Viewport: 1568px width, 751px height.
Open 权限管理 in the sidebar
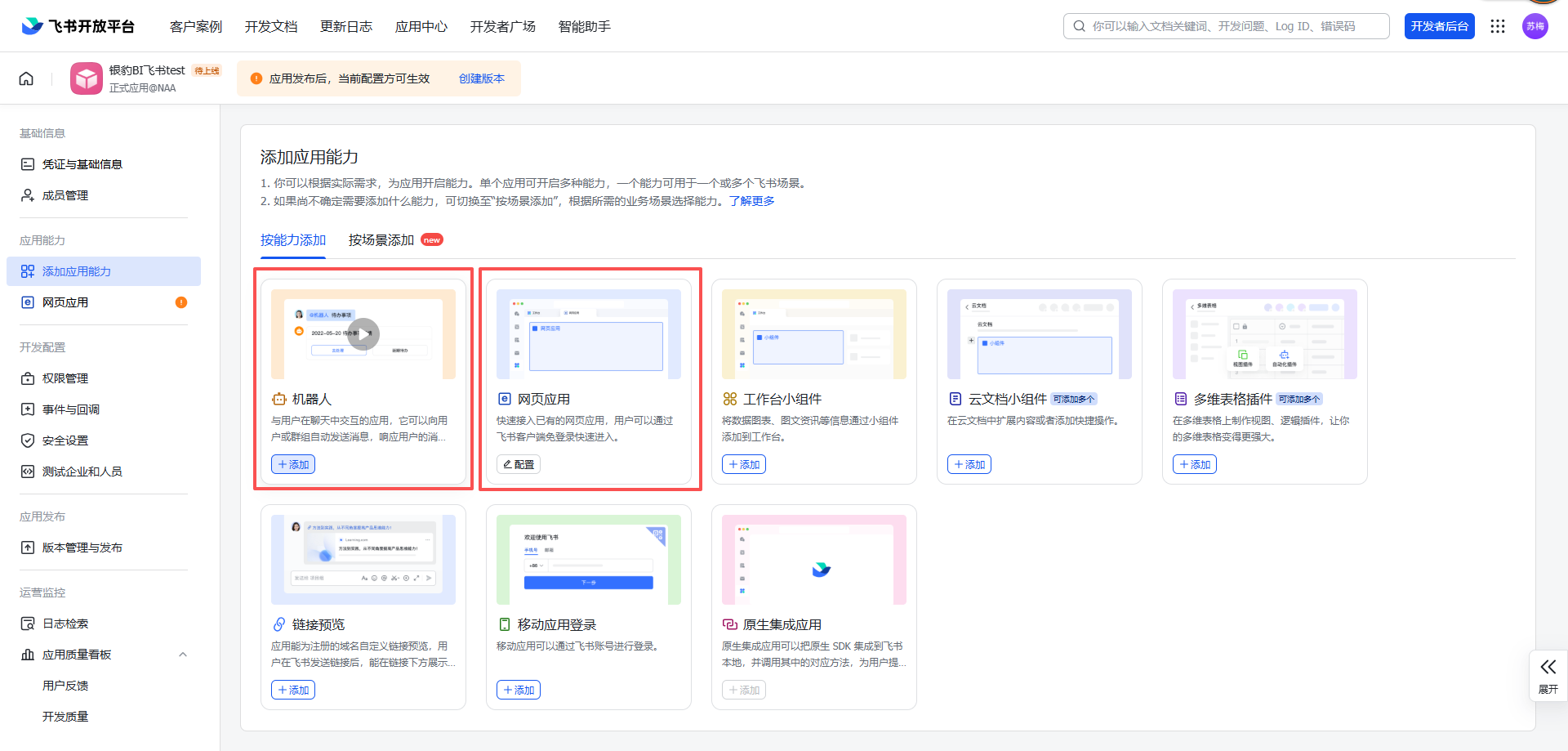[65, 378]
